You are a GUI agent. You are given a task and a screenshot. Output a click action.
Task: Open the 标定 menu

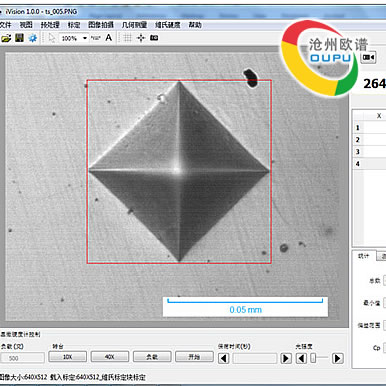point(74,25)
